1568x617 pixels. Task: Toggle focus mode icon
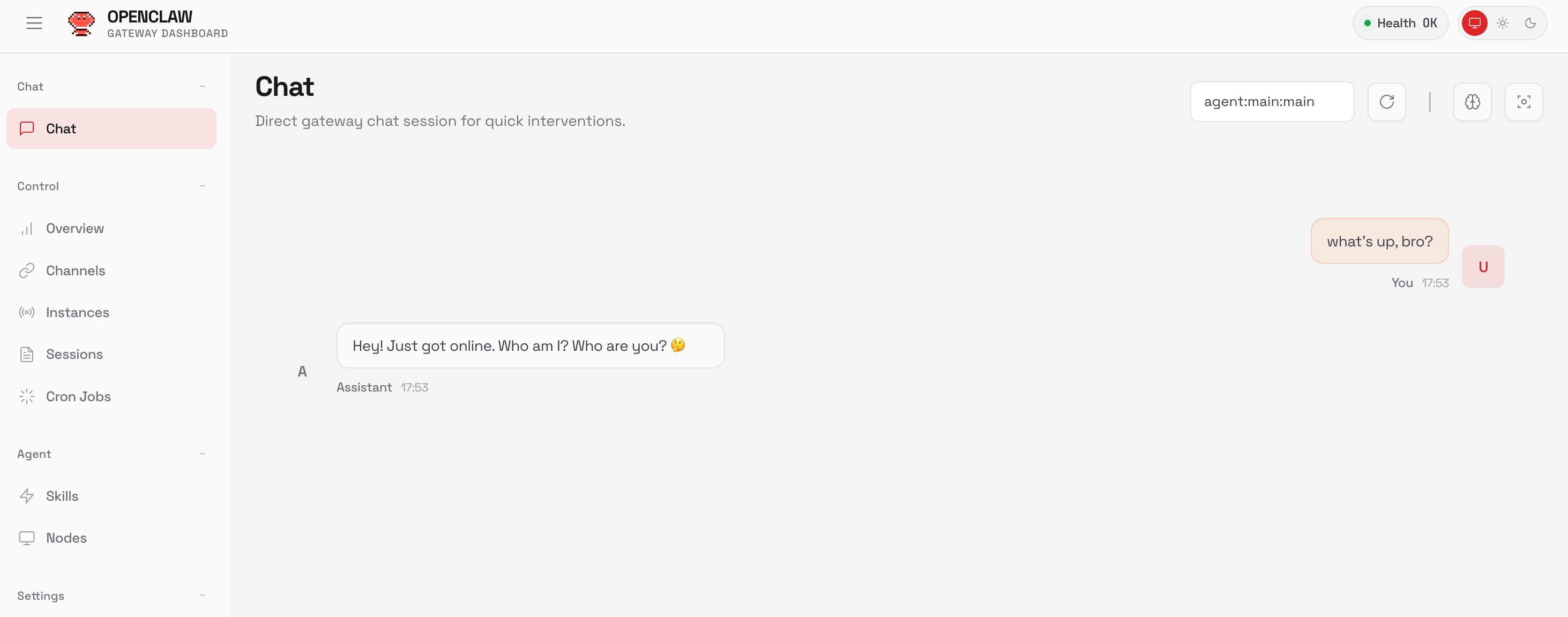1523,102
